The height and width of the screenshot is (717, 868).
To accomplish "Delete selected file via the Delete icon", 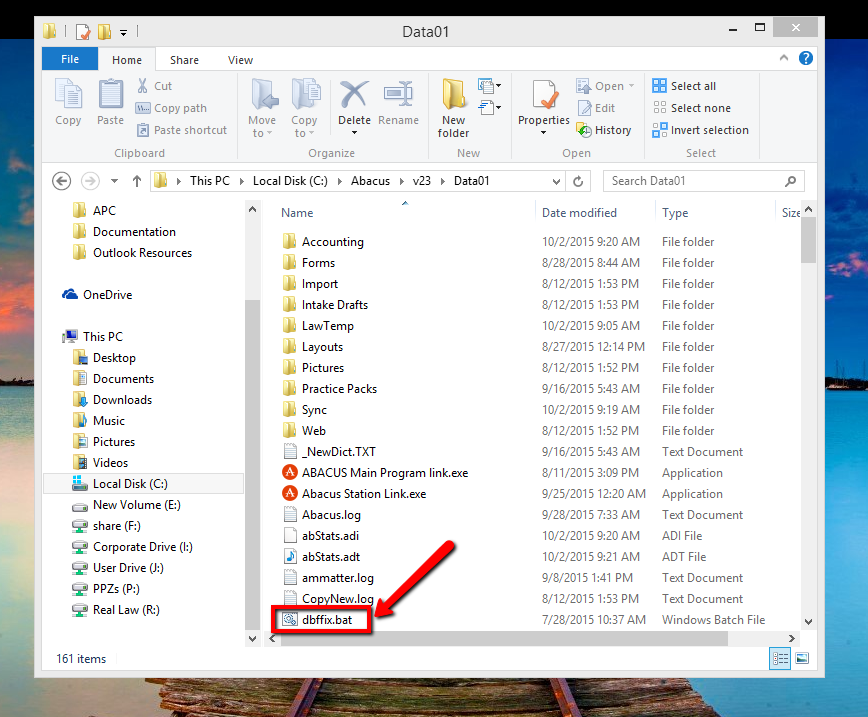I will pos(354,104).
